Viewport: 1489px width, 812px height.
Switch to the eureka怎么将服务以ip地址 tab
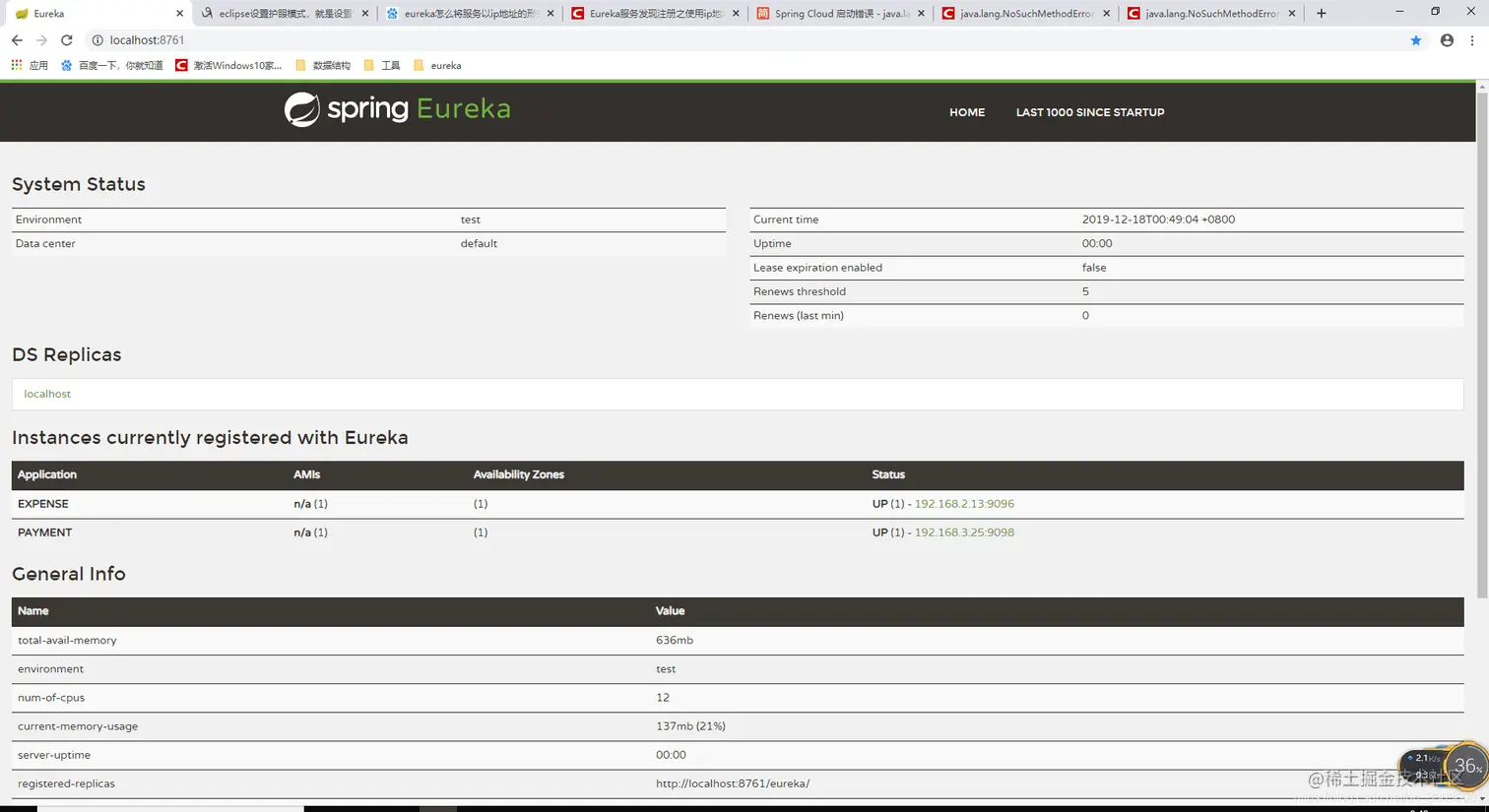tap(470, 14)
